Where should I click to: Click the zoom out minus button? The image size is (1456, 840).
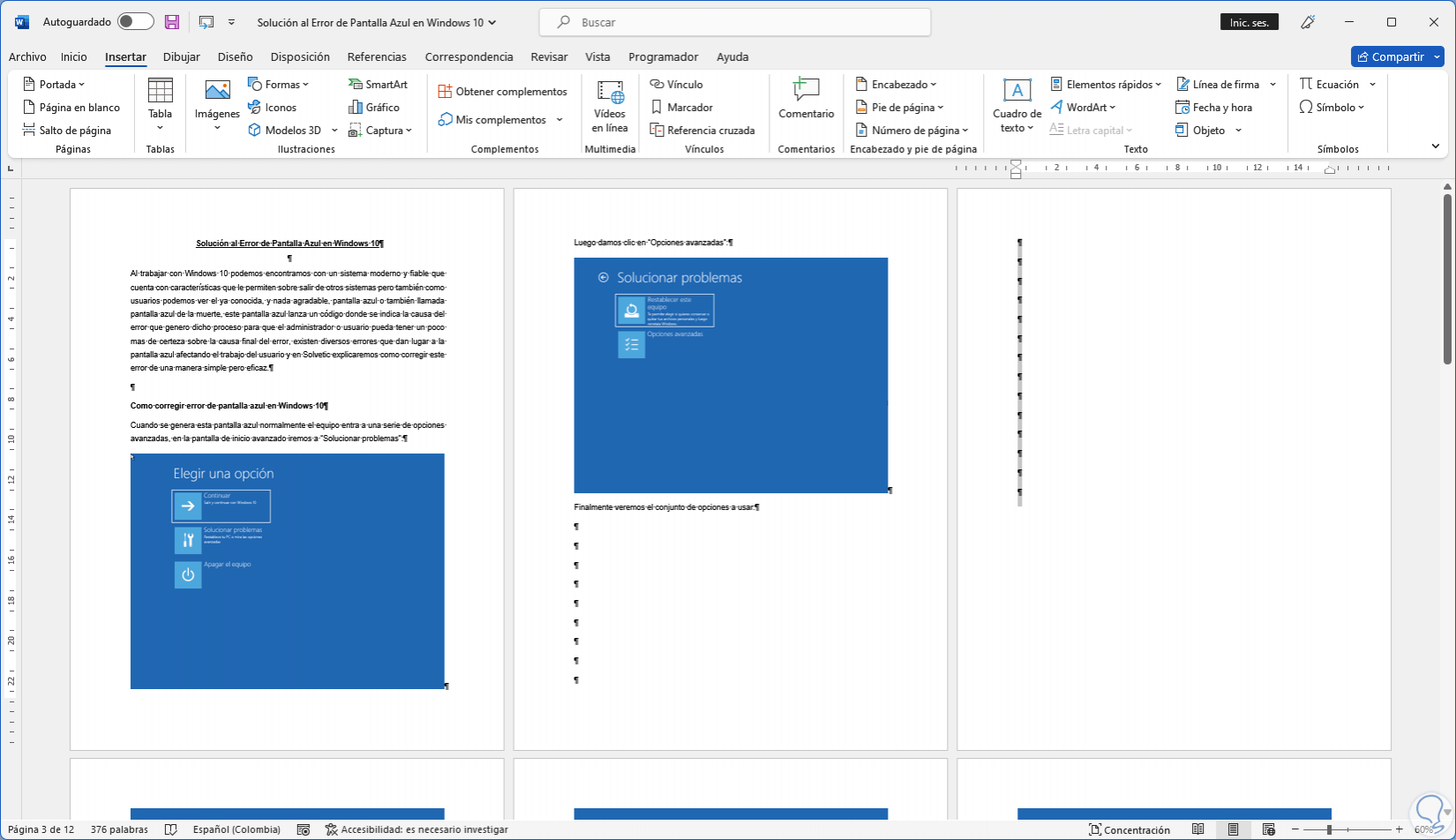(1295, 829)
